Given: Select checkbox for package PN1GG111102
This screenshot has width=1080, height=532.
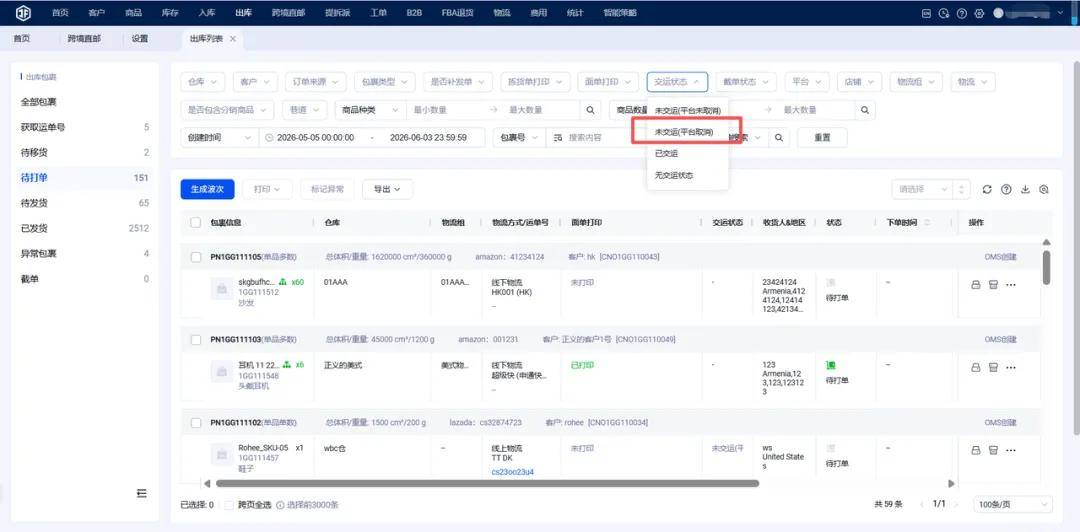Looking at the screenshot, I should (196, 422).
